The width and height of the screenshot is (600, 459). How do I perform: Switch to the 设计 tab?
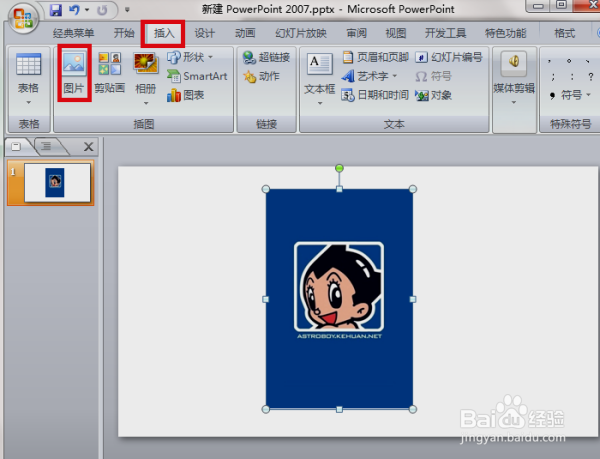point(204,33)
